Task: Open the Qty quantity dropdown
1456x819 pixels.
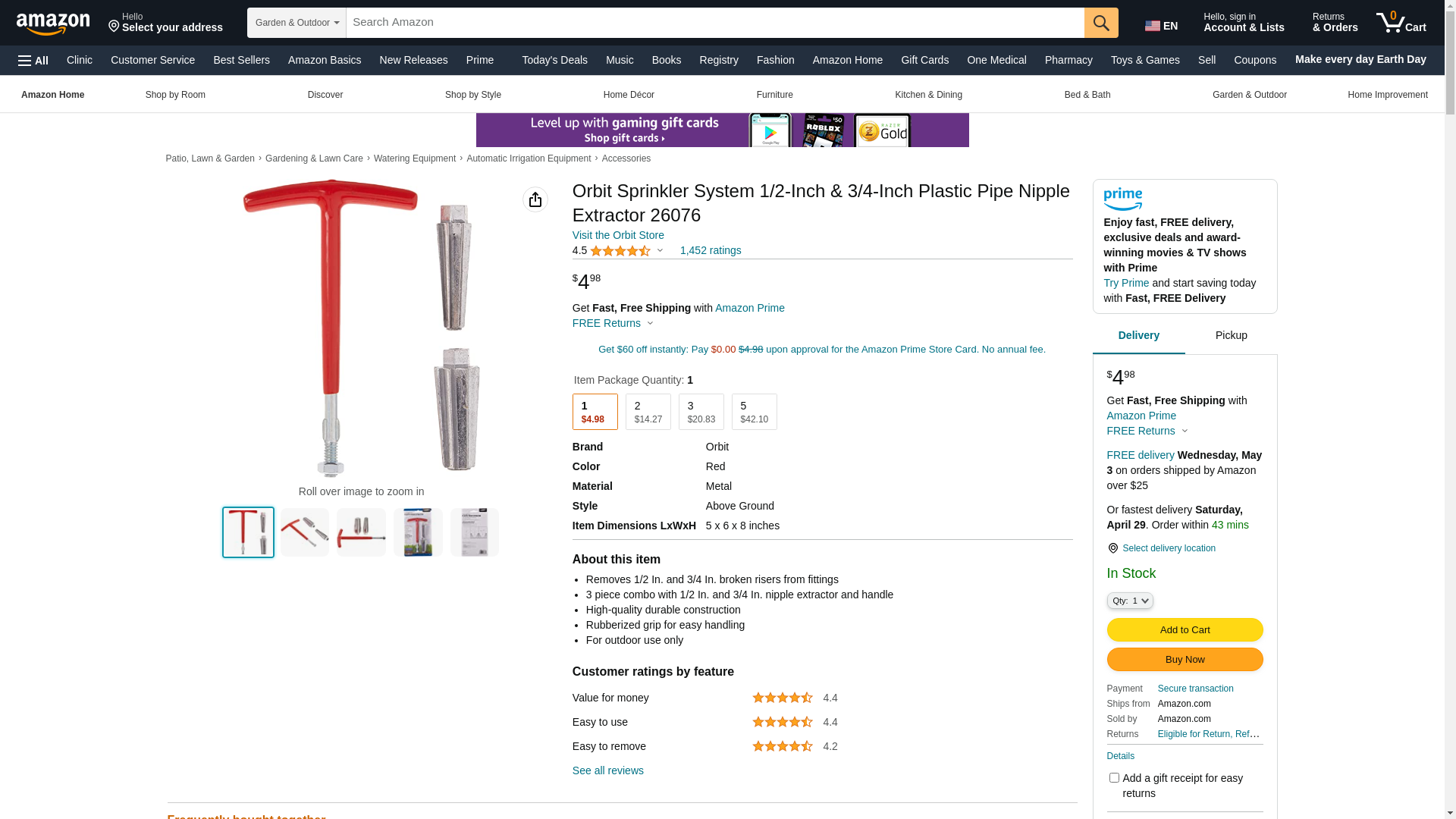Action: (x=1130, y=601)
